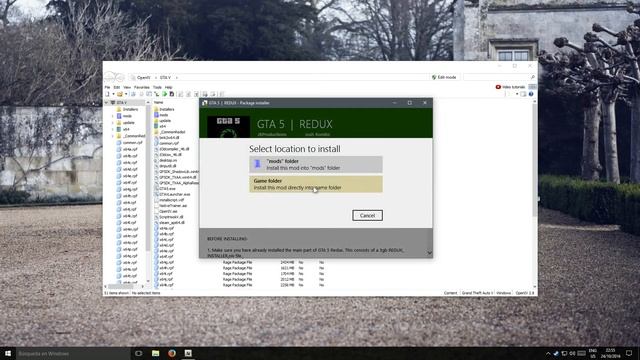Click the back navigation arrow in OpenIV
Viewport: 640px width, 360px height.
[110, 77]
